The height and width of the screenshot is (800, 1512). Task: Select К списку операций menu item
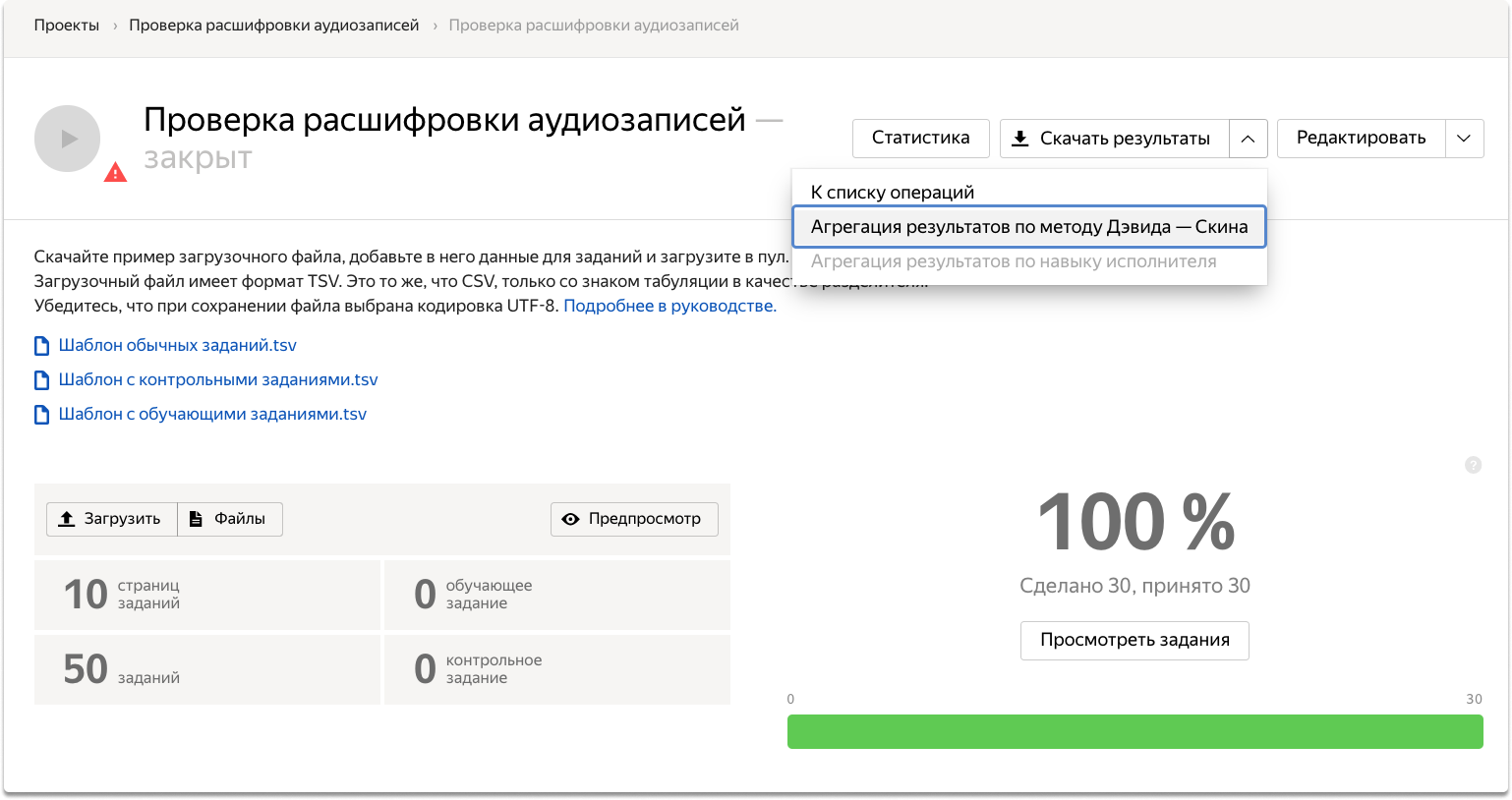click(892, 192)
